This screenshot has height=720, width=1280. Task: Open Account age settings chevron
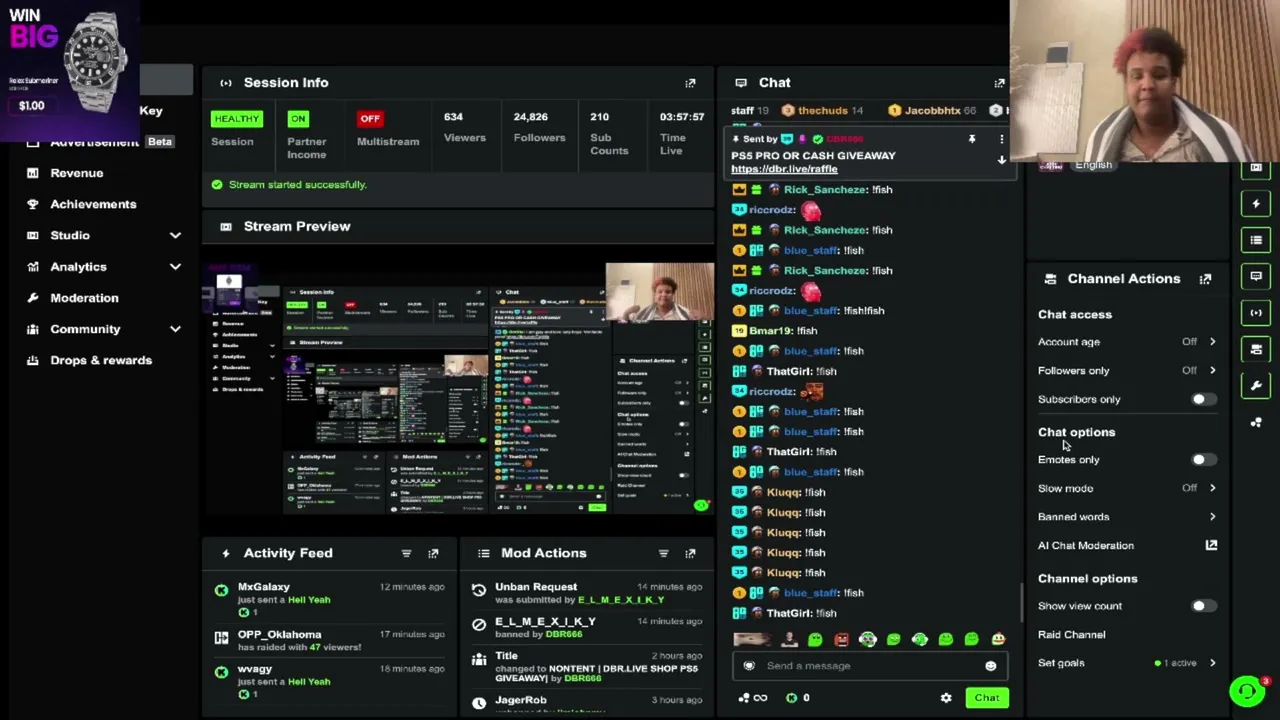(x=1212, y=342)
